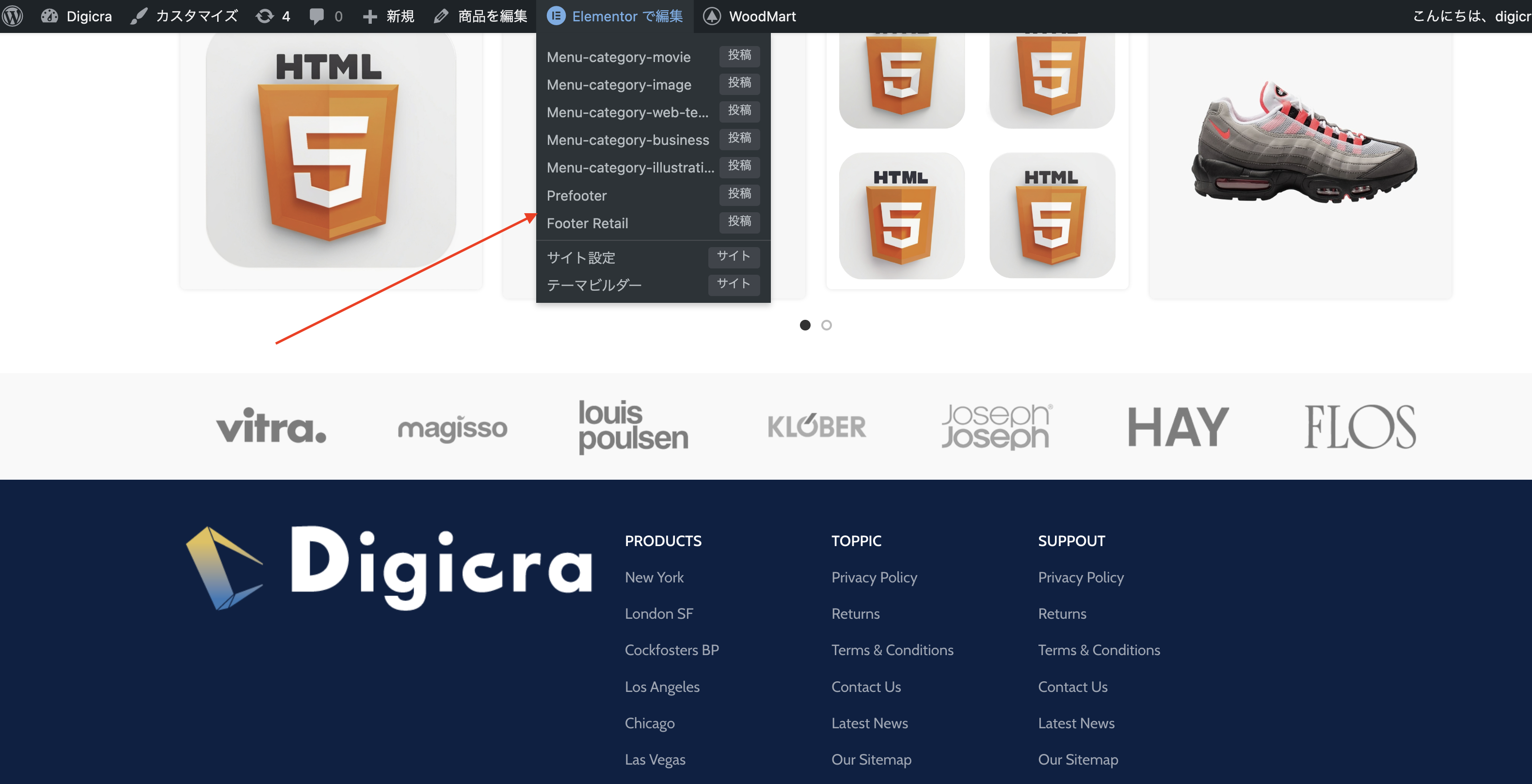
Task: Click the Digicra footer logo
Action: click(389, 567)
